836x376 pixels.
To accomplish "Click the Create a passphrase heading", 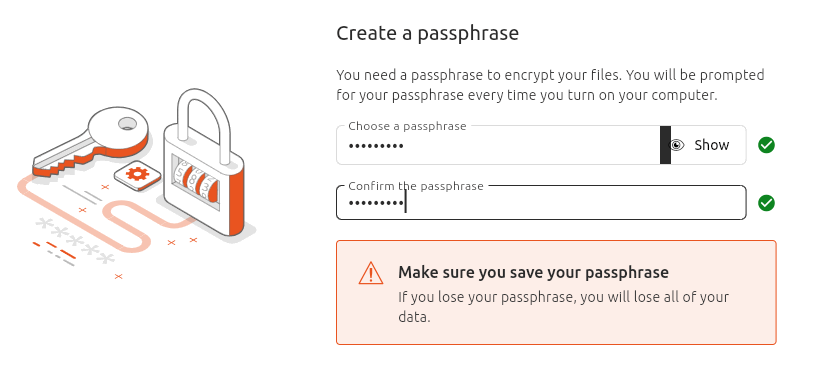I will pyautogui.click(x=427, y=33).
